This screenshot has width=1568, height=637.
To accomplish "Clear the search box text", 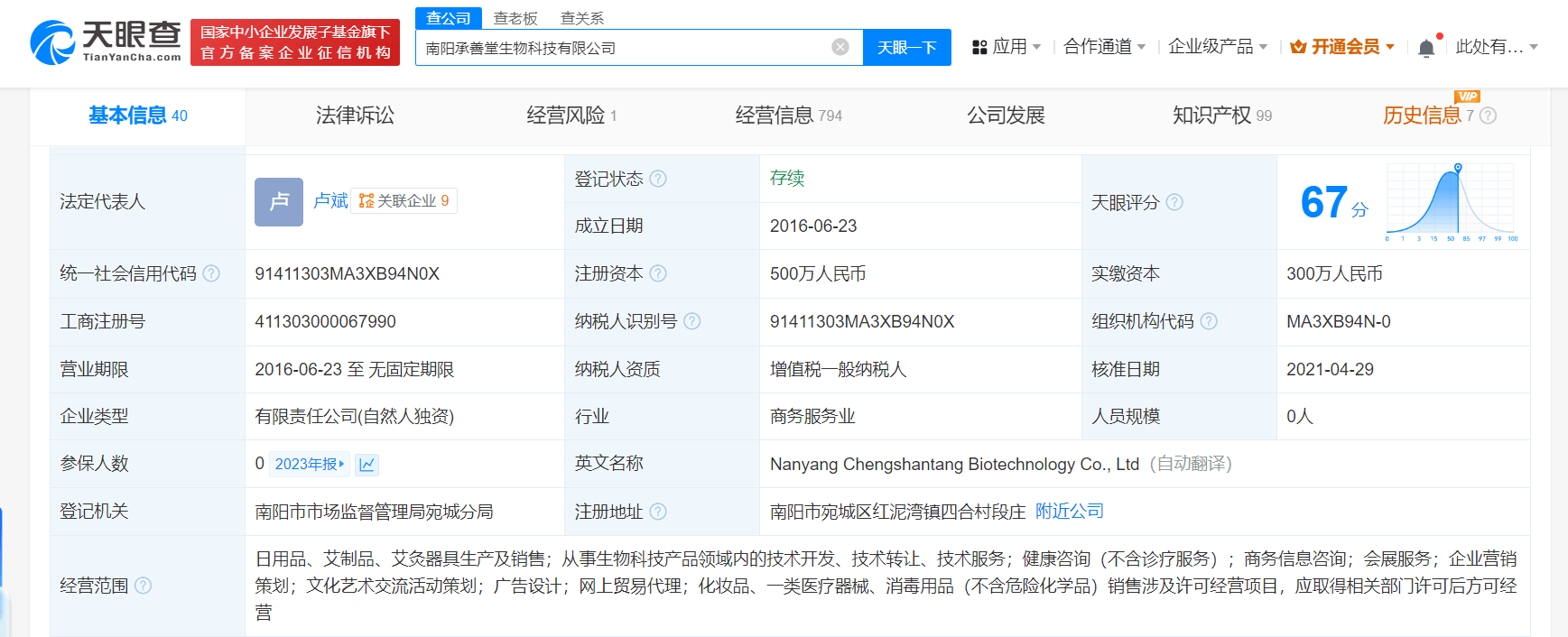I will tap(840, 47).
